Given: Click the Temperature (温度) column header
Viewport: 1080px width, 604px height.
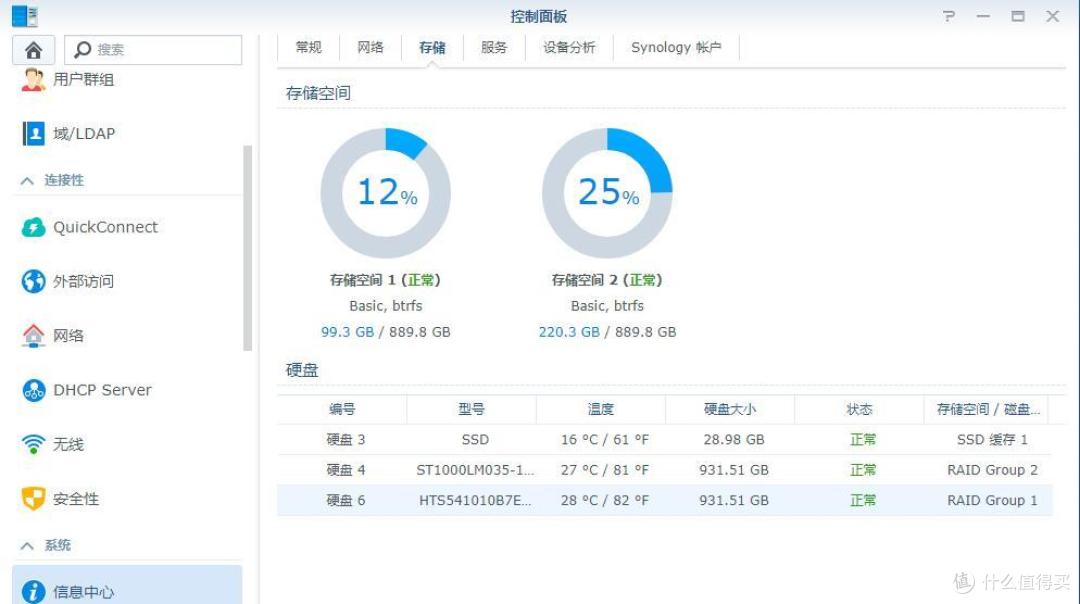Looking at the screenshot, I should click(601, 409).
